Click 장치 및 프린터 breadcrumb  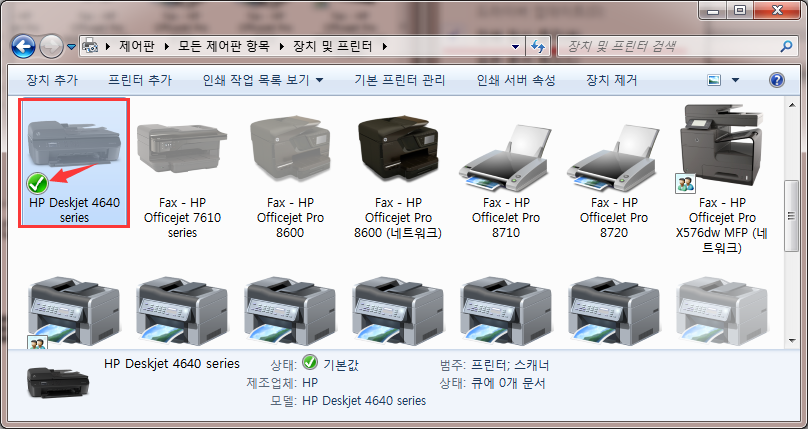pos(332,46)
